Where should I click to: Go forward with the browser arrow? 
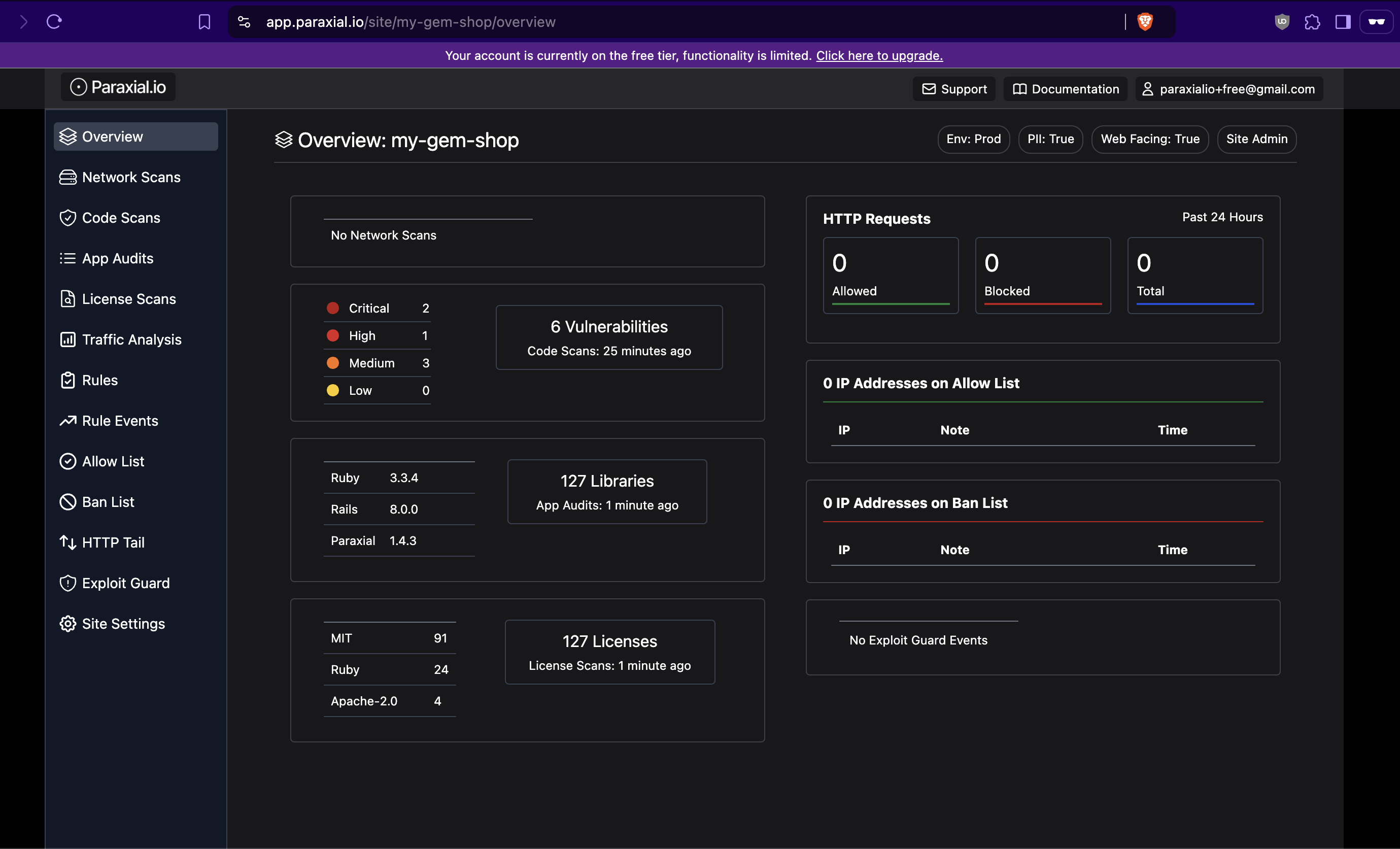coord(23,22)
